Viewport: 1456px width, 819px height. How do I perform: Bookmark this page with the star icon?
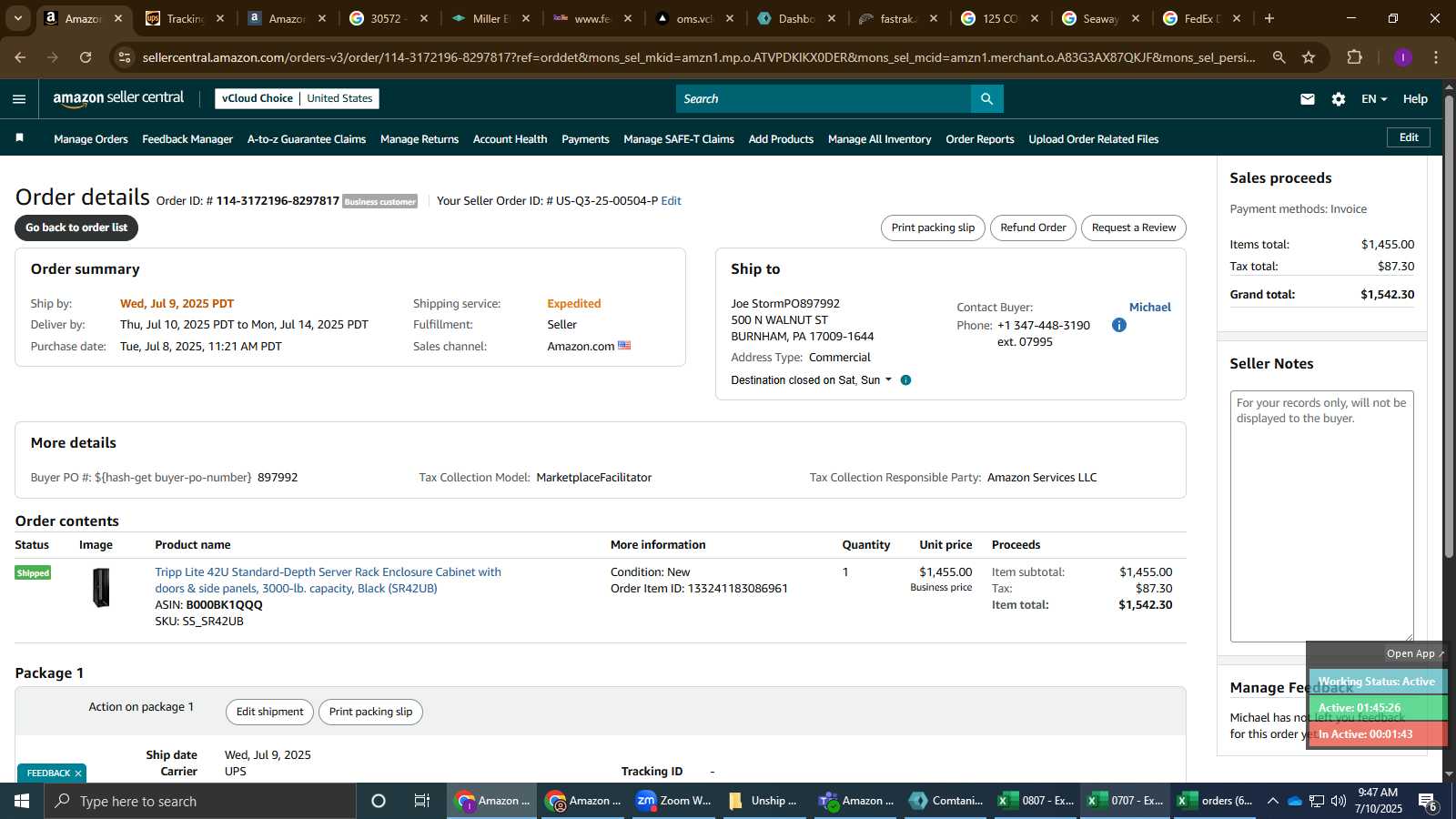coord(1309,57)
